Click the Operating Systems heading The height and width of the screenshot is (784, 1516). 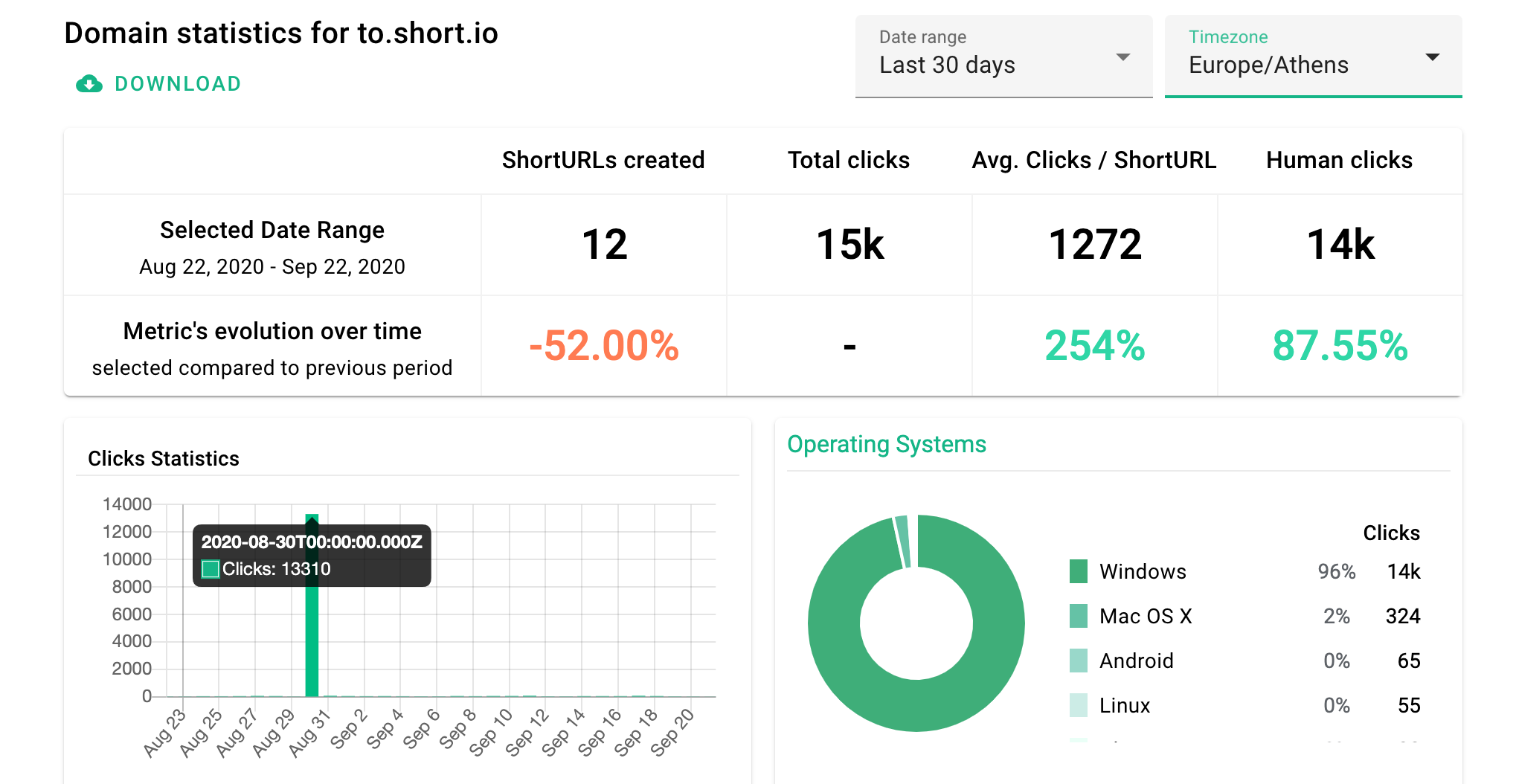886,444
